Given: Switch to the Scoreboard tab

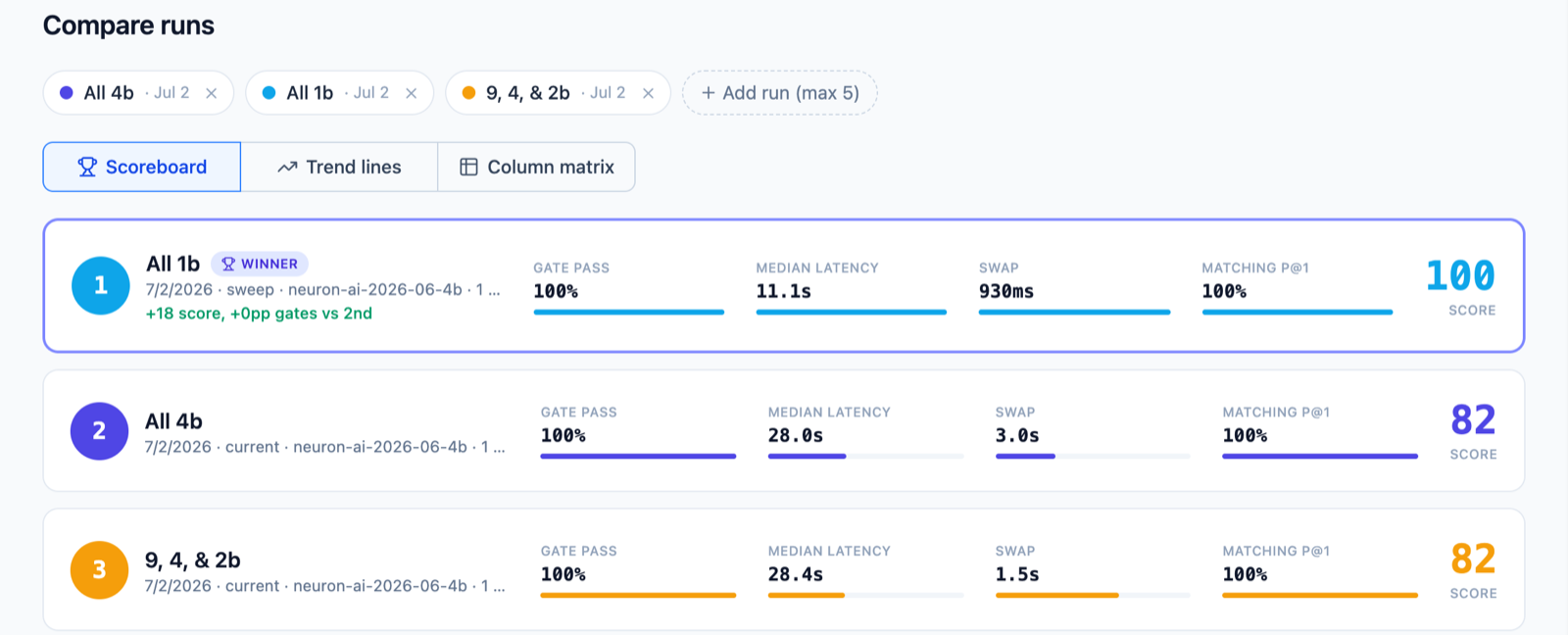Looking at the screenshot, I should (142, 167).
